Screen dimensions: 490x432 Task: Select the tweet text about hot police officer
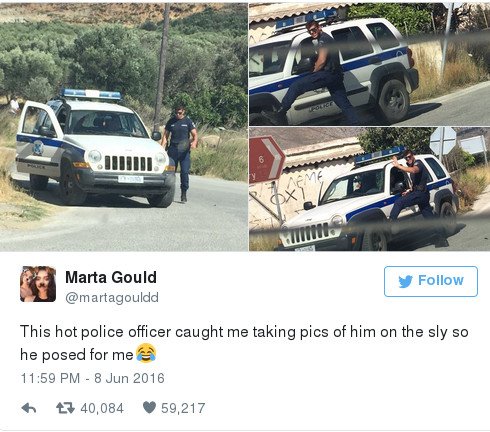244,343
